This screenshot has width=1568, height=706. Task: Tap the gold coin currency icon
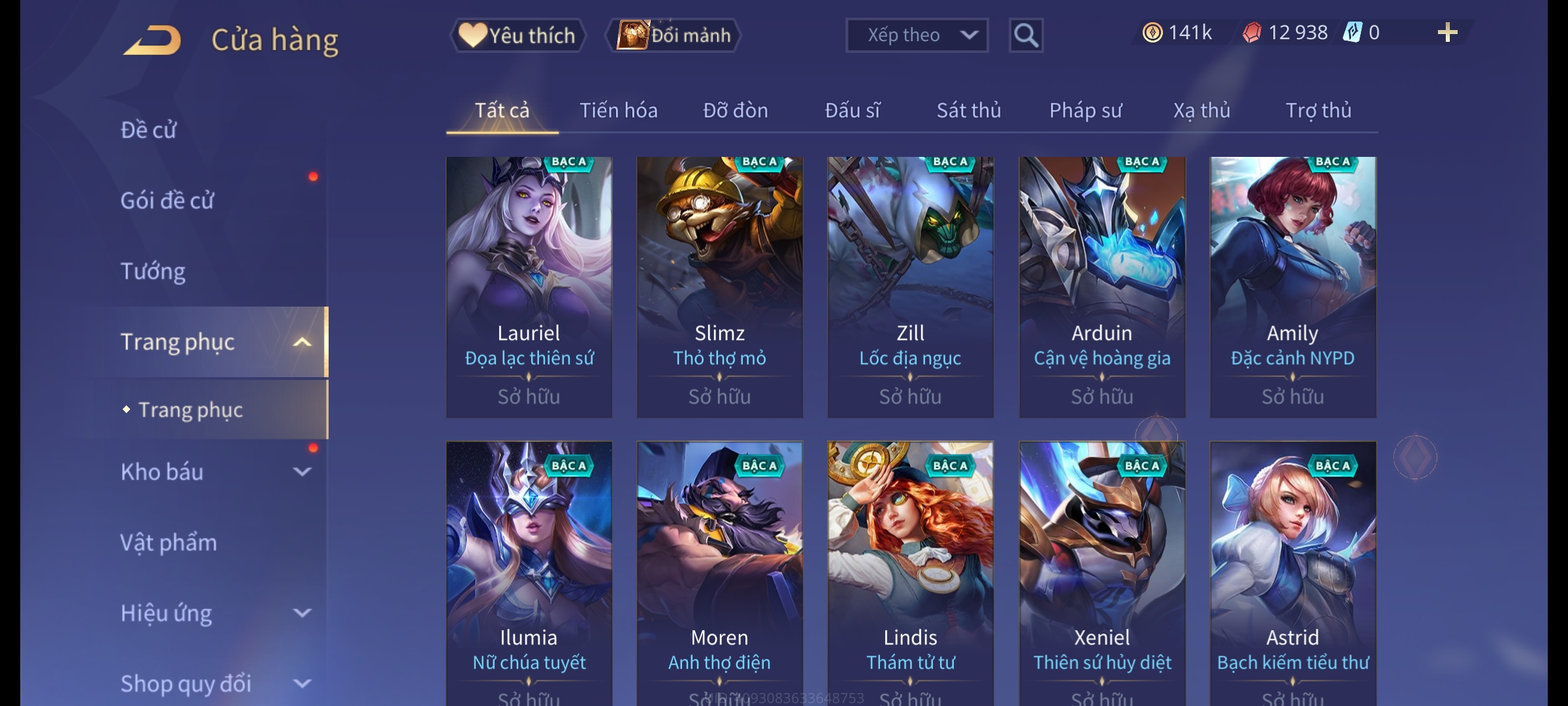click(1152, 33)
